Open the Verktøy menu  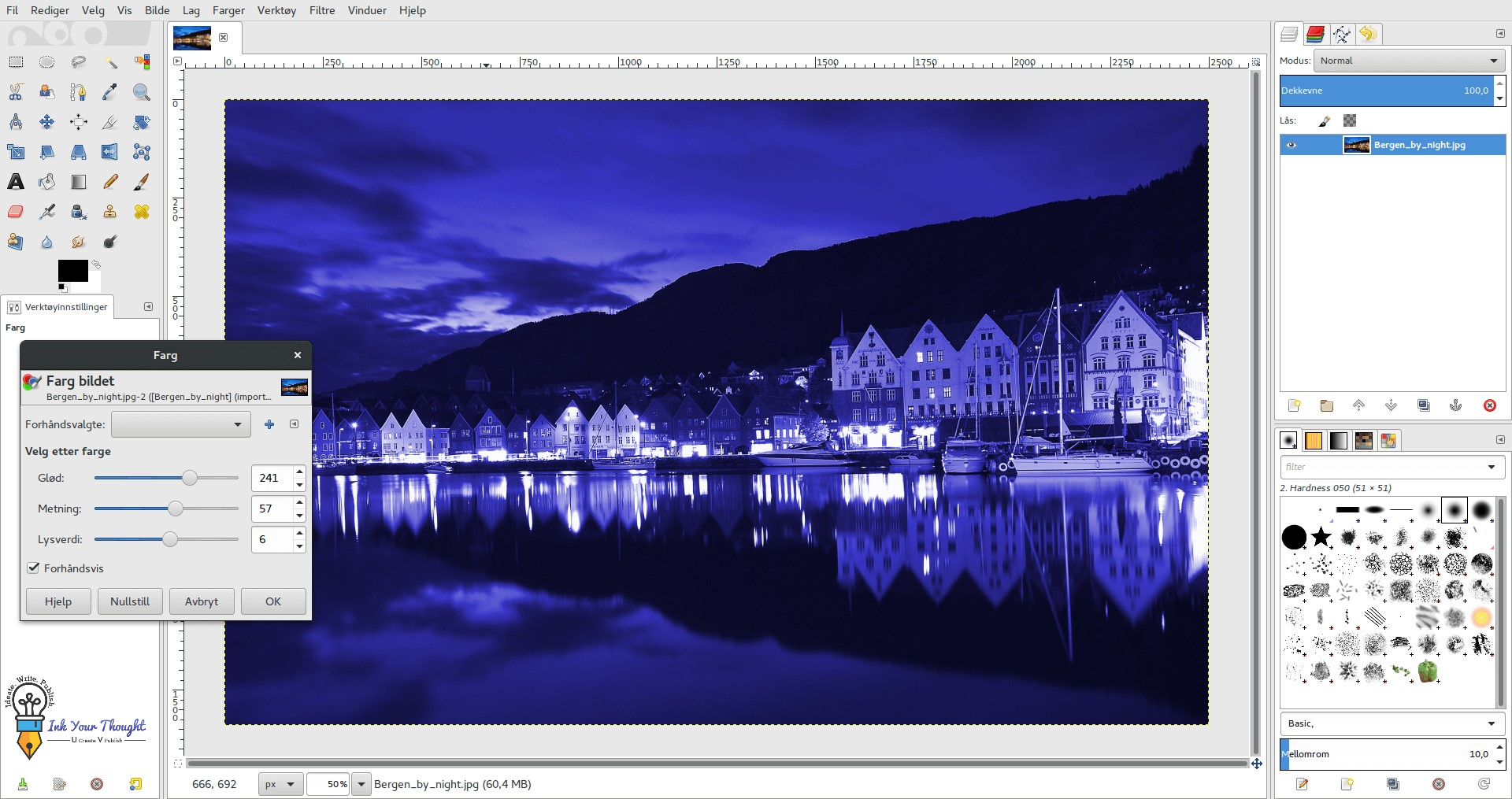[276, 10]
